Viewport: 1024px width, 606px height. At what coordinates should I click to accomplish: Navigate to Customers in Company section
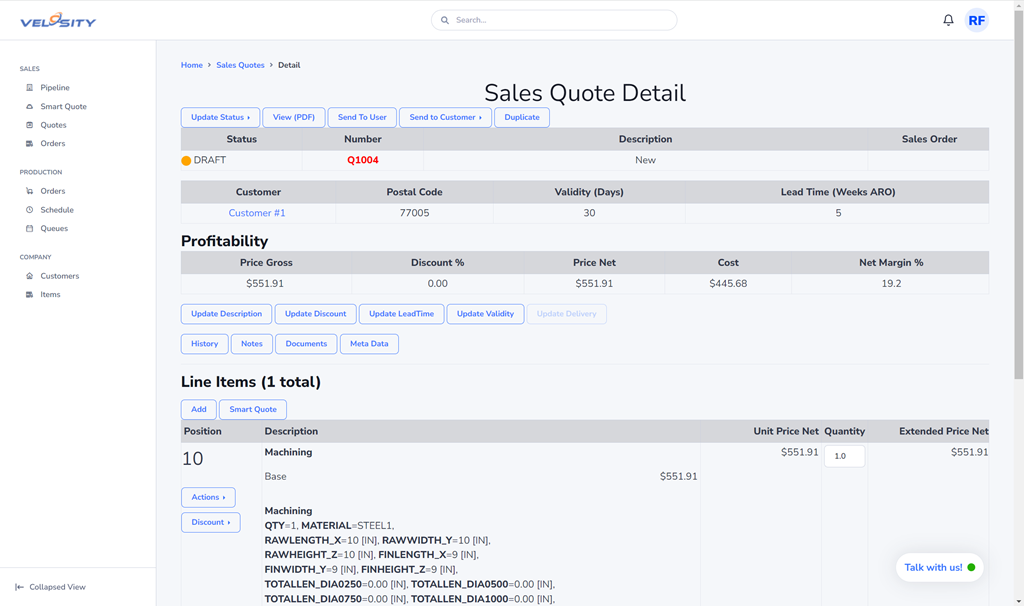59,276
